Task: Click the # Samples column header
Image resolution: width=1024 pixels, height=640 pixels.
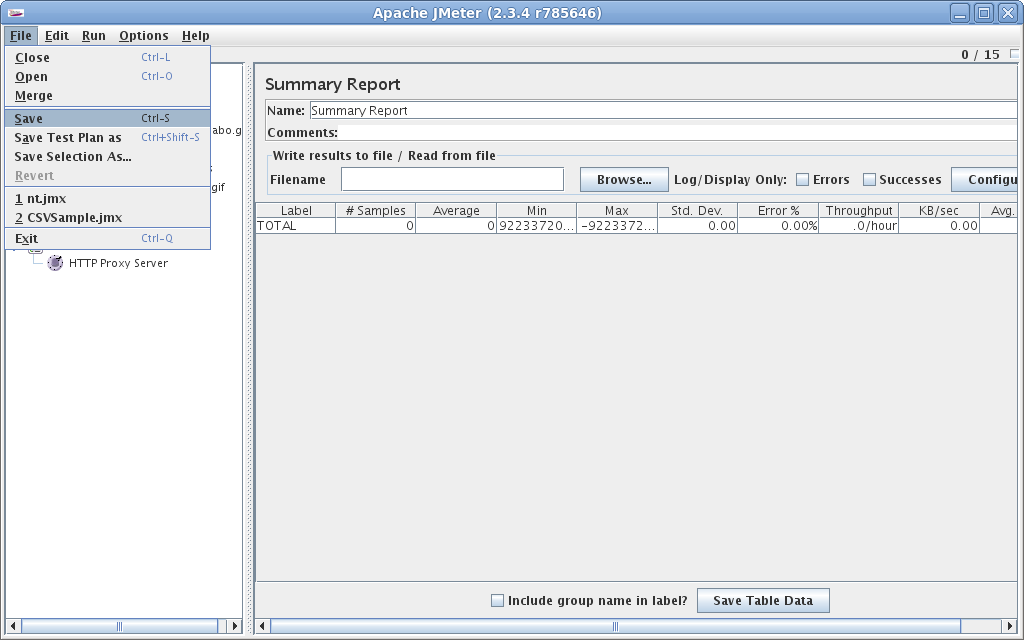Action: point(376,210)
